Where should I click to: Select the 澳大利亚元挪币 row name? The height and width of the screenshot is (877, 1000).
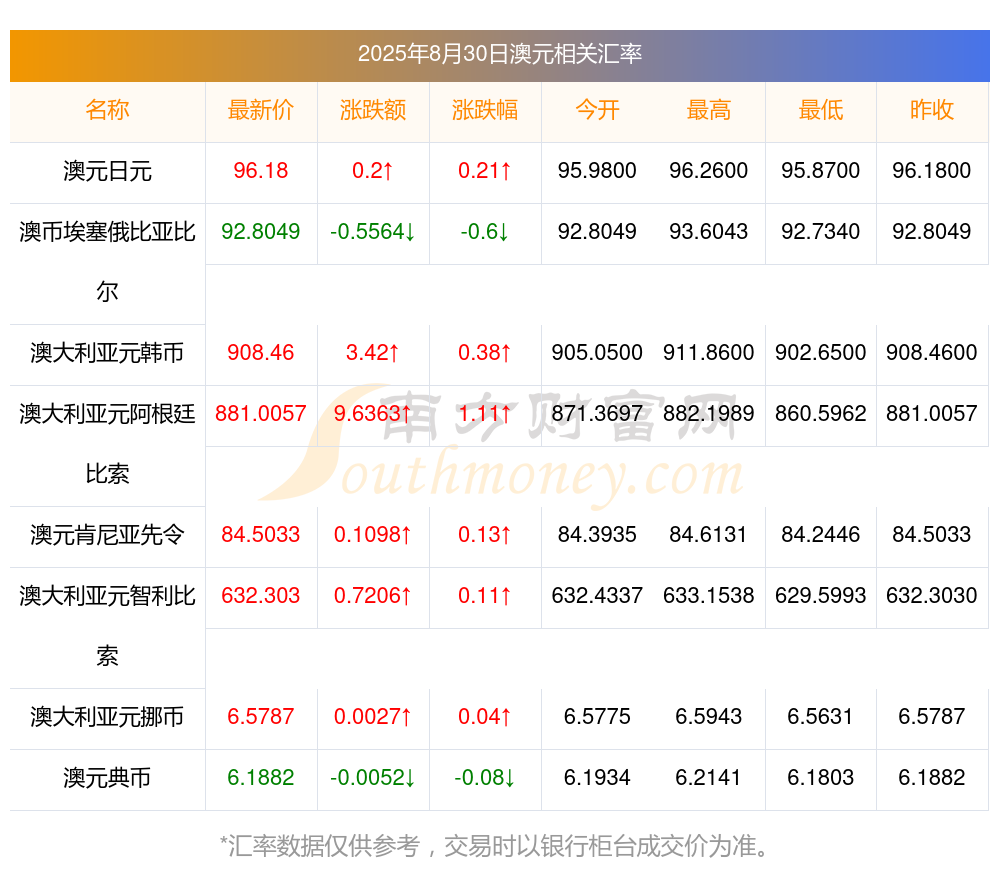[x=107, y=717]
